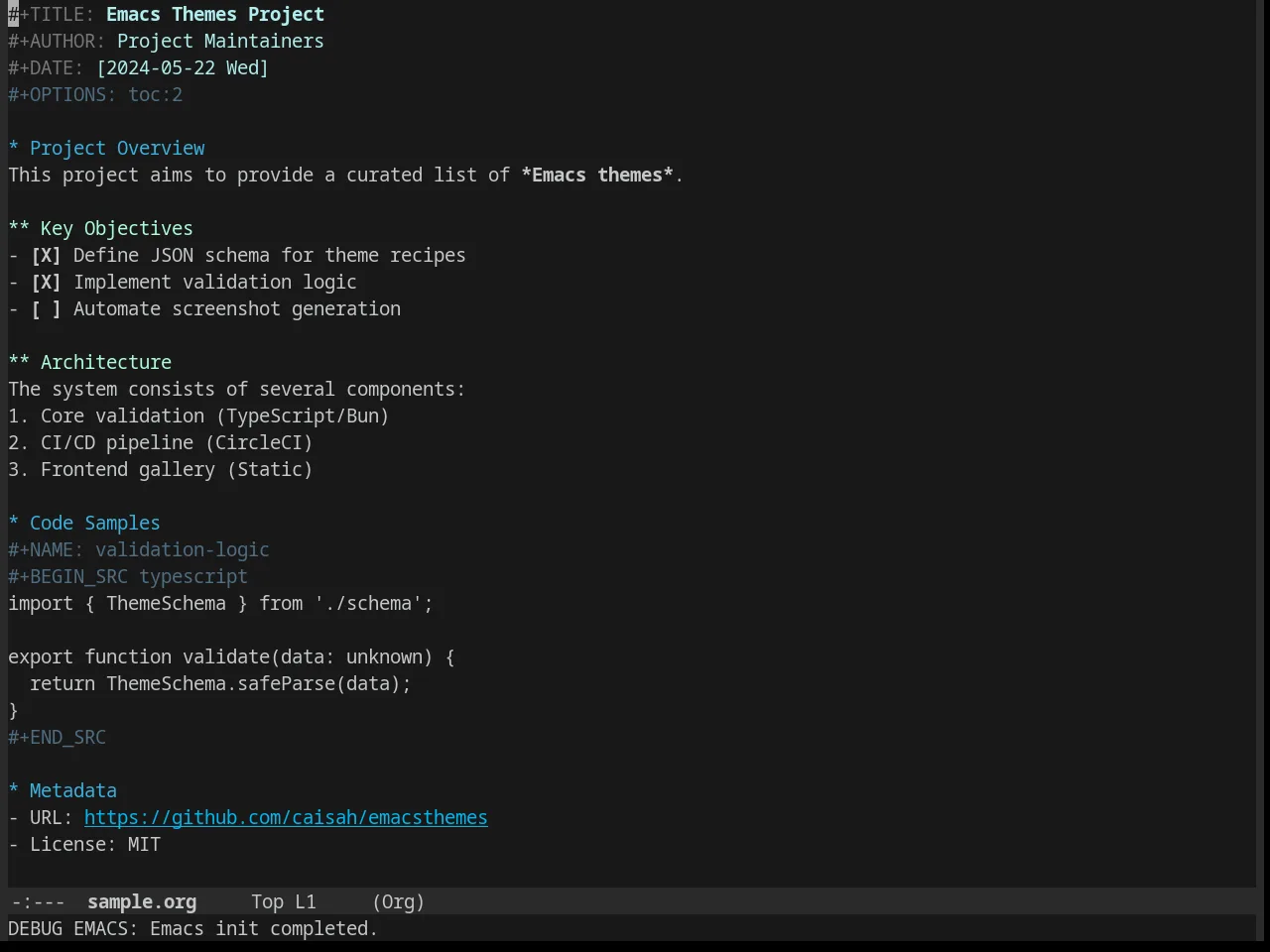
Task: Click the validation-logic block name
Action: coord(183,549)
